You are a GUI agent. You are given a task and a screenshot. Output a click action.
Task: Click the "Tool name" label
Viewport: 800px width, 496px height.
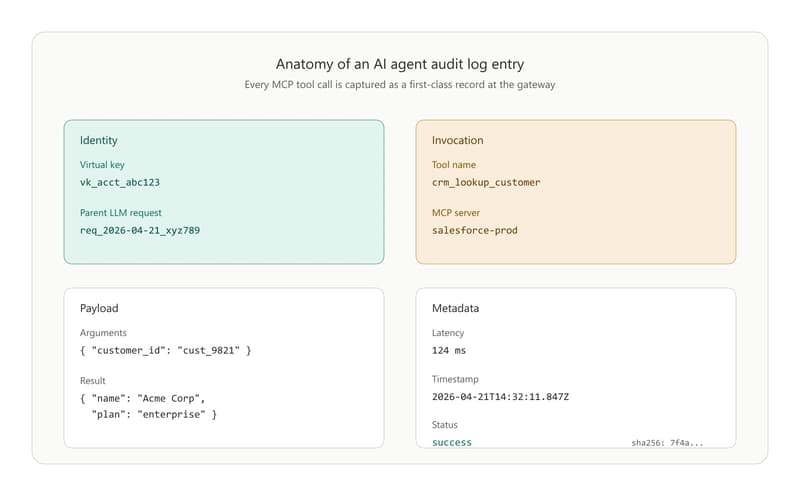[x=454, y=165]
